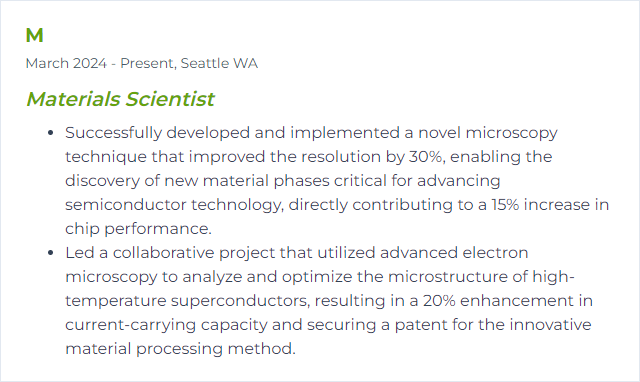Click the first bullet point marker
Viewport: 640px width, 382px height.
coord(51,133)
